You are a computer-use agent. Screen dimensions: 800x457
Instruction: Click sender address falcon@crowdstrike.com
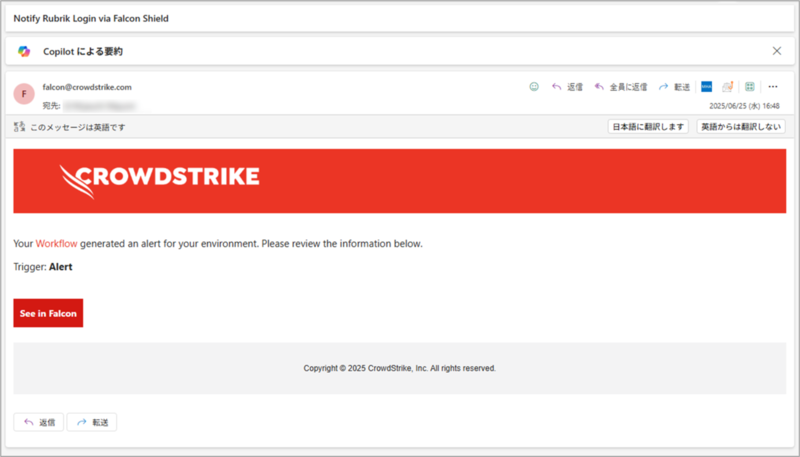click(87, 87)
